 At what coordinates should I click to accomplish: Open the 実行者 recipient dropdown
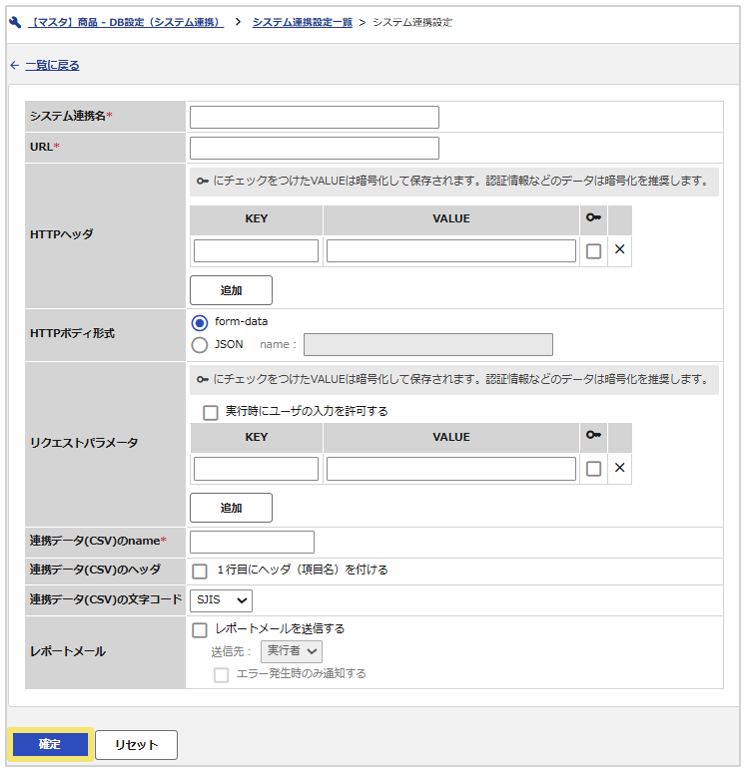(291, 651)
